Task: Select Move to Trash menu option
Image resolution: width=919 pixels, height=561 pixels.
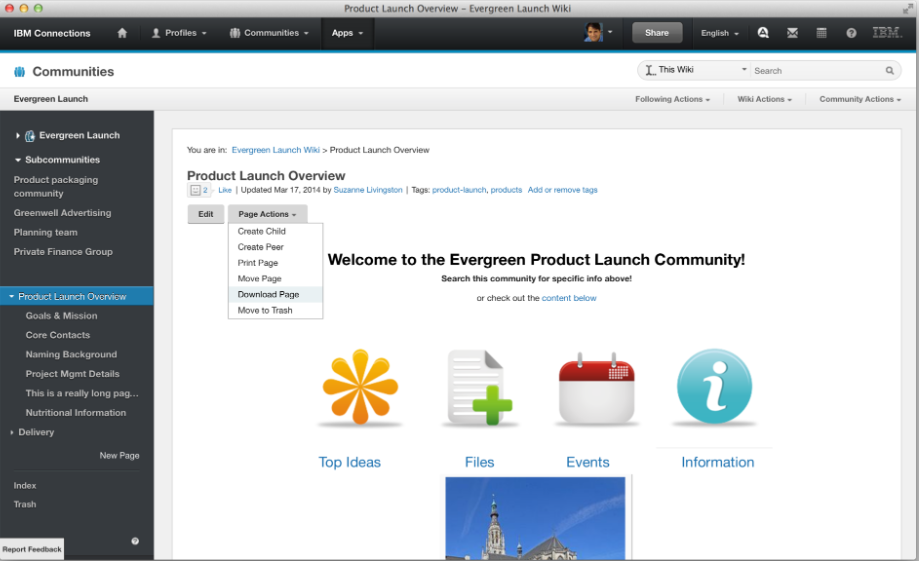Action: point(275,310)
